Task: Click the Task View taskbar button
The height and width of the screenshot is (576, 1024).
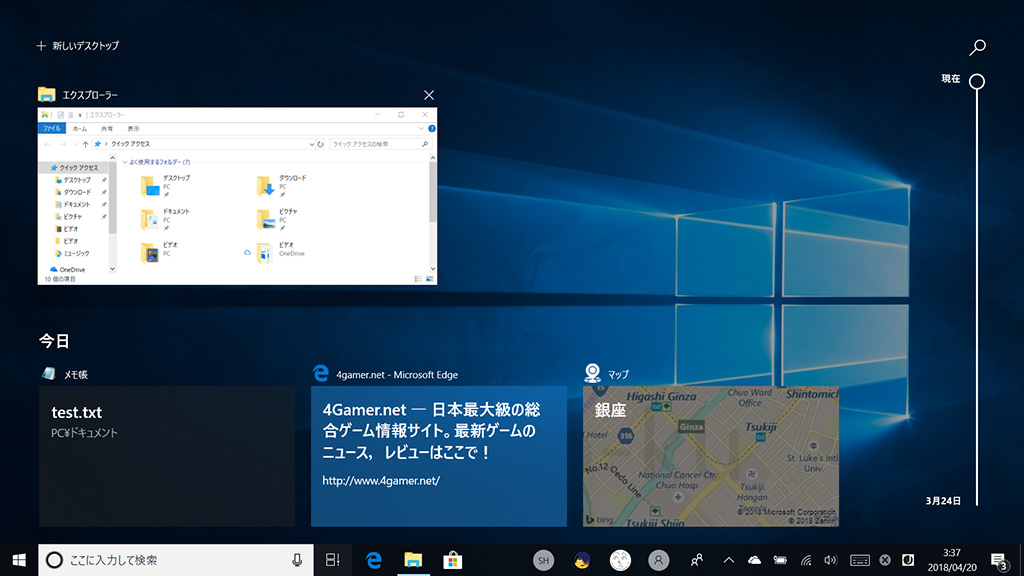Action: pyautogui.click(x=333, y=560)
